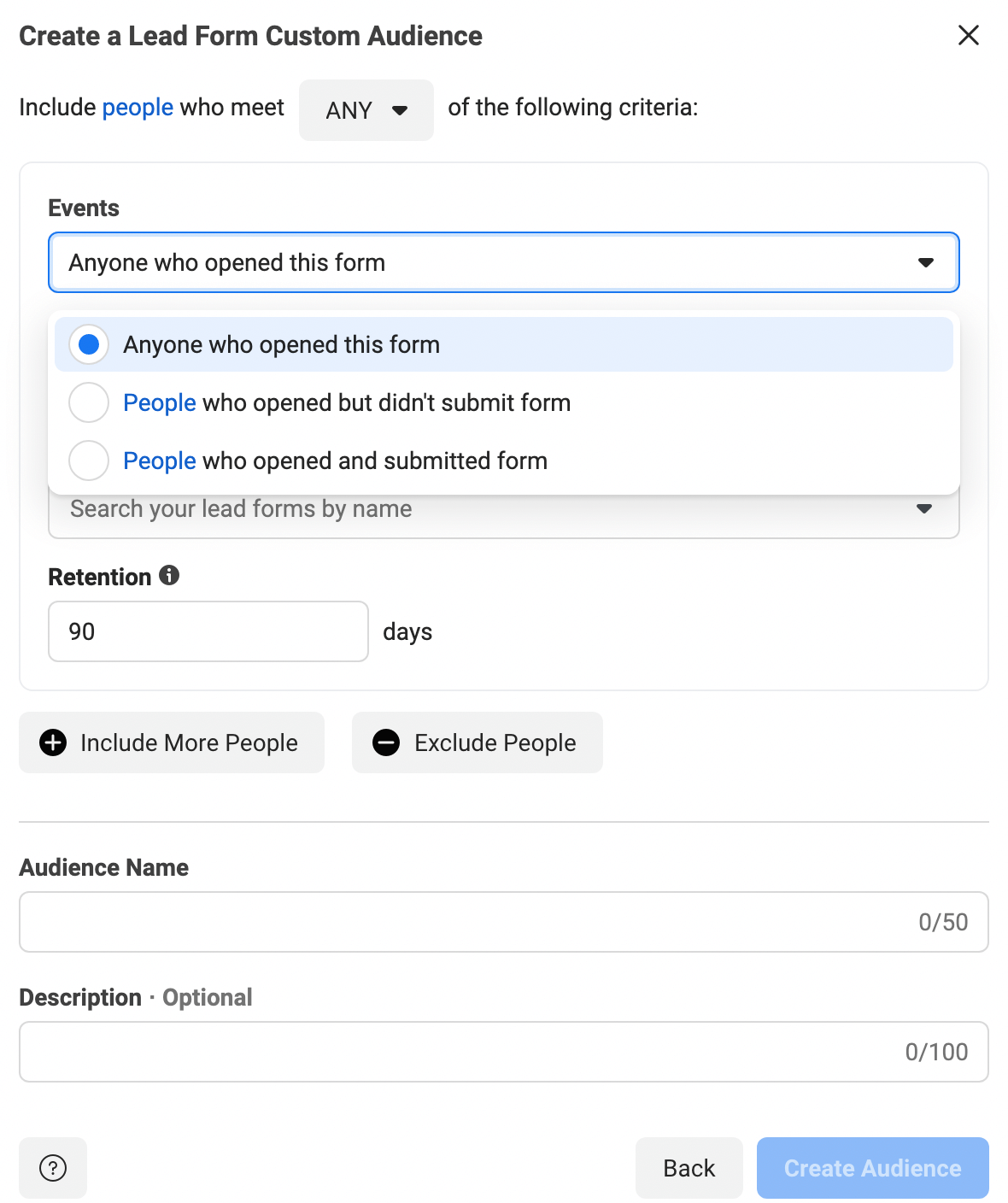Click into the Audience Name field
Image resolution: width=1008 pixels, height=1203 pixels.
pyautogui.click(x=504, y=922)
